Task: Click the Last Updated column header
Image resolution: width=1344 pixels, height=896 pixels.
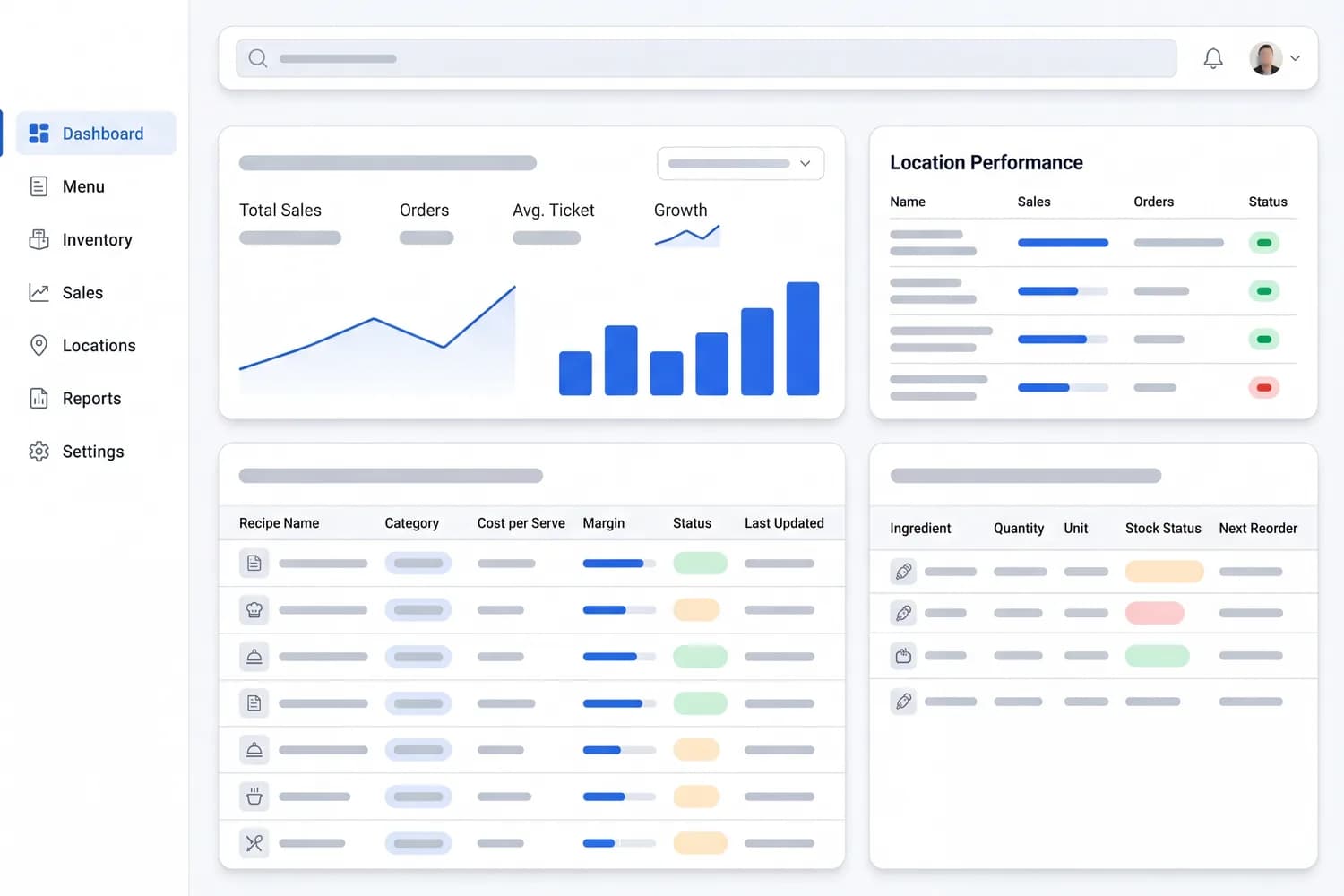Action: [x=784, y=523]
